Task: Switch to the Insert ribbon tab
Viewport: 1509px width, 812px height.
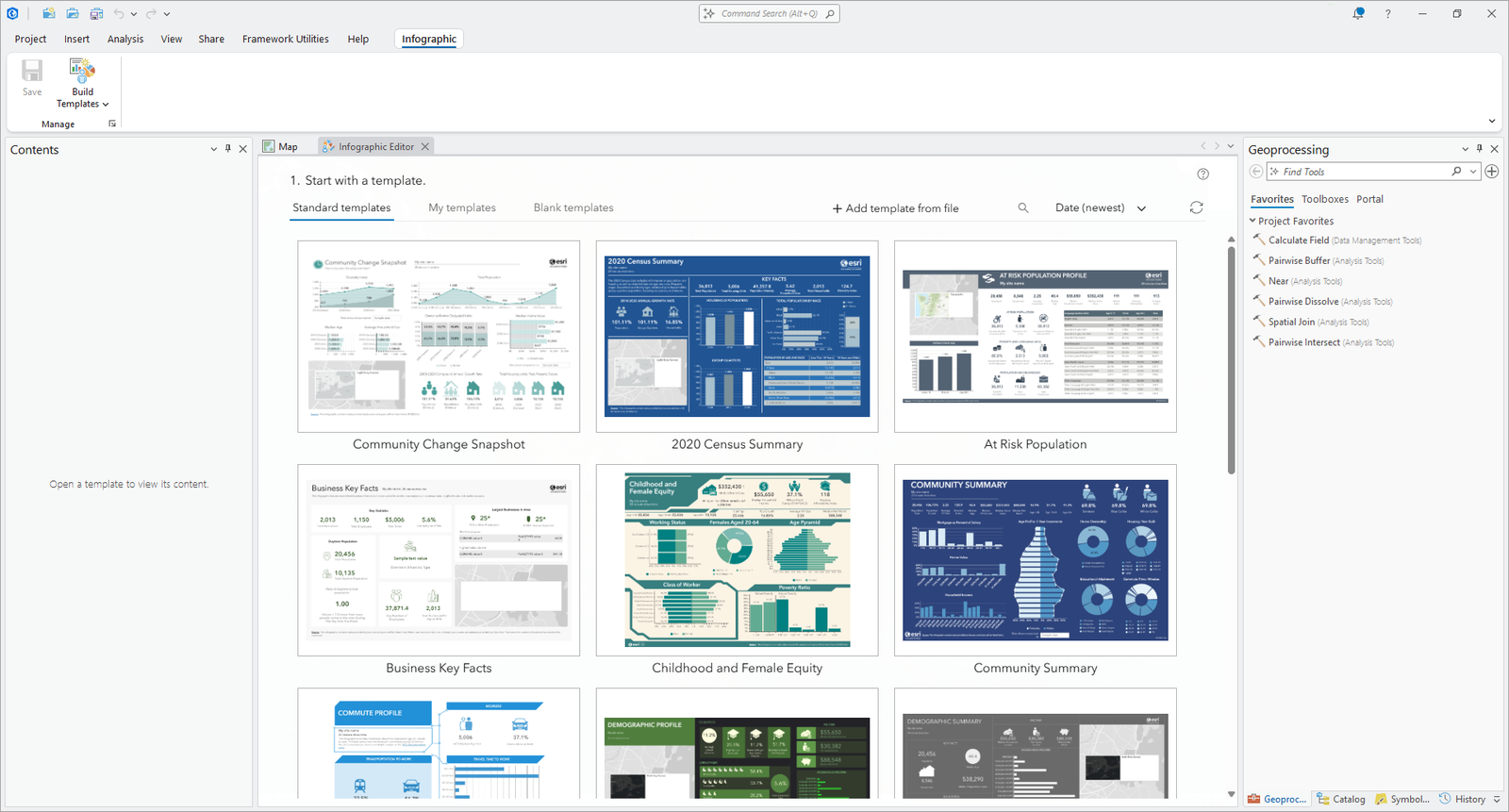Action: (x=76, y=39)
